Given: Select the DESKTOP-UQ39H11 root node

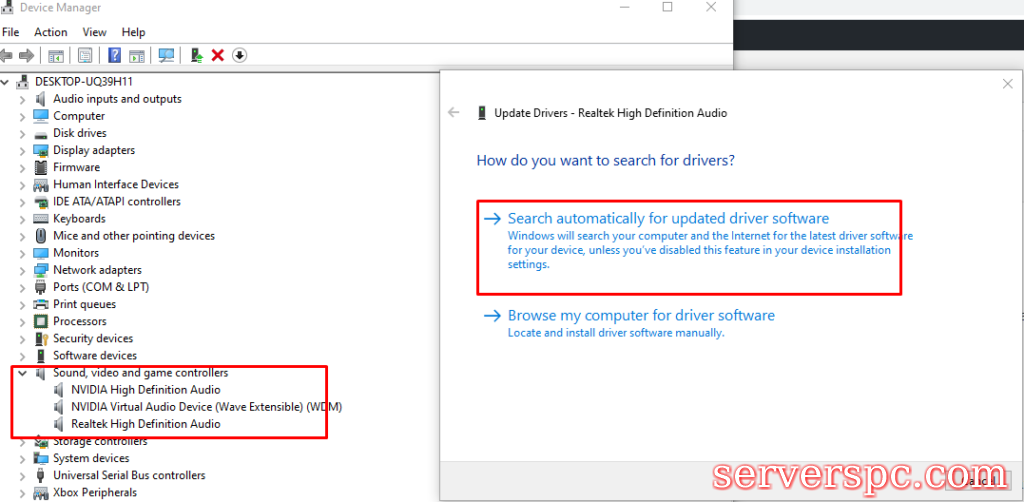Looking at the screenshot, I should (84, 81).
